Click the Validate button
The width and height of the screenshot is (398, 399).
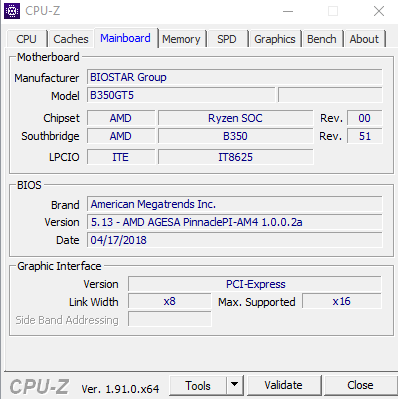[283, 385]
